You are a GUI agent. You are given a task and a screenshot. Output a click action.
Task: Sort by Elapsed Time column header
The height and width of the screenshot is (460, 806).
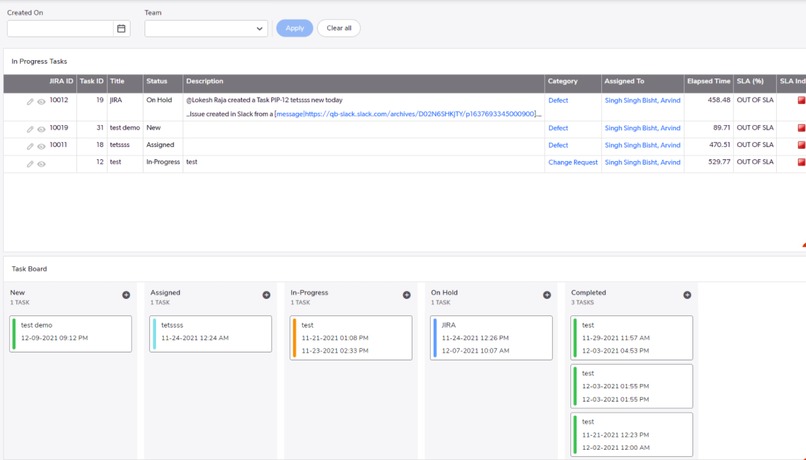tap(708, 81)
